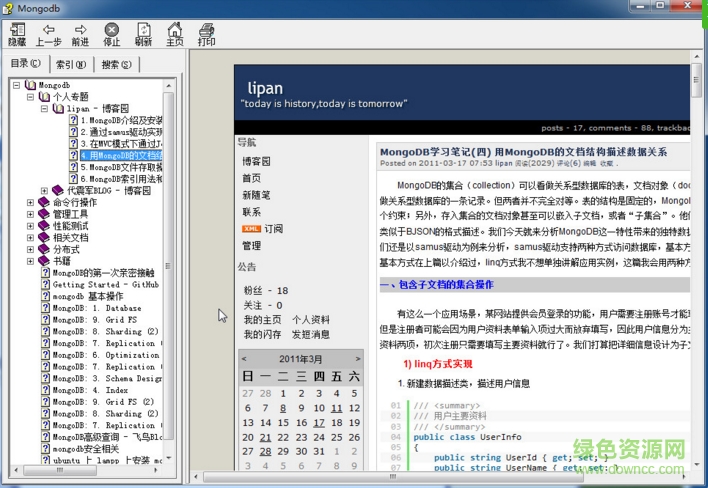Screen dimensions: 708x488
Task: Switch to the 索引 (Index) tab
Action: click(70, 65)
